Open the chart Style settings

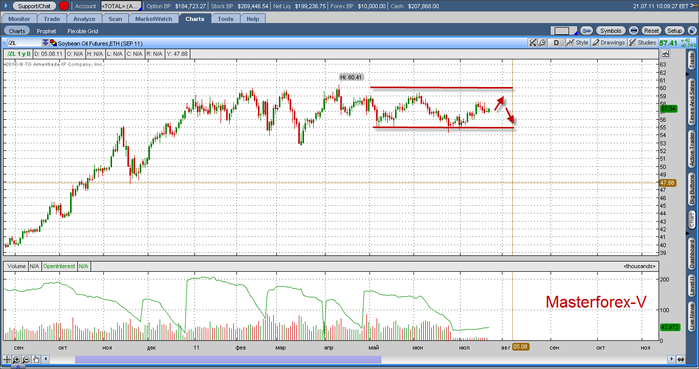(x=577, y=43)
